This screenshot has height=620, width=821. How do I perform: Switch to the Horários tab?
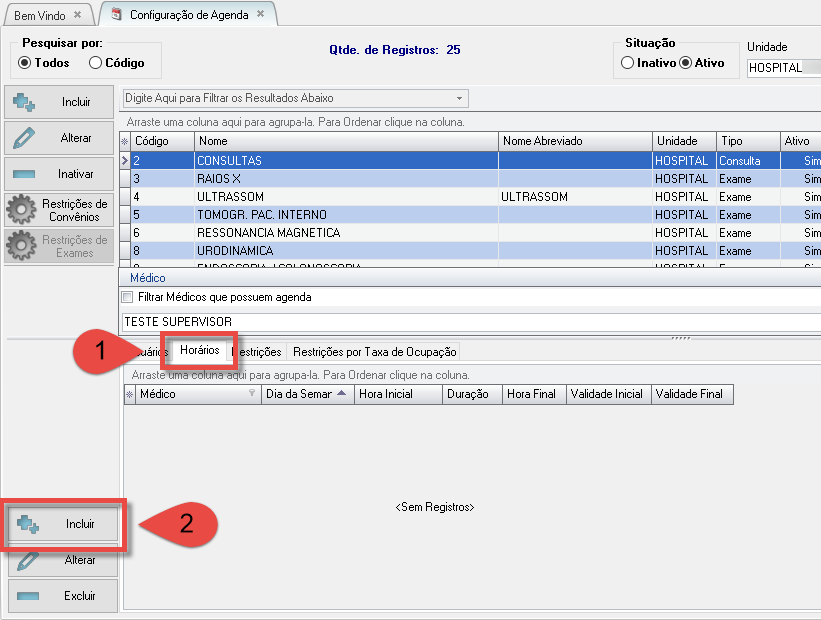[x=199, y=351]
